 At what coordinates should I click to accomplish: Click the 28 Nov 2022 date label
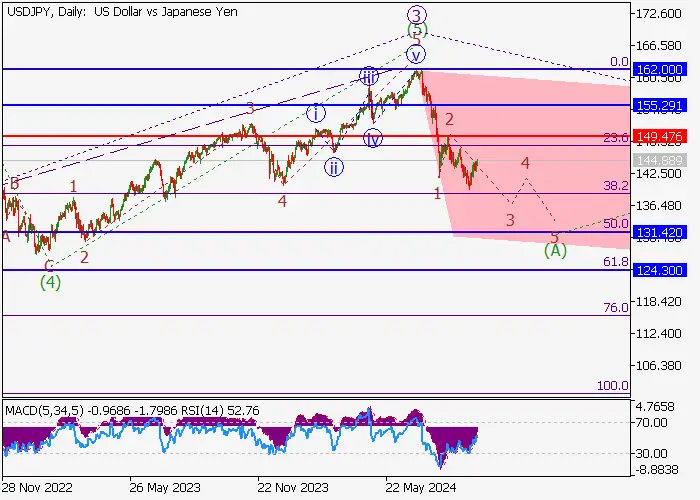(37, 488)
